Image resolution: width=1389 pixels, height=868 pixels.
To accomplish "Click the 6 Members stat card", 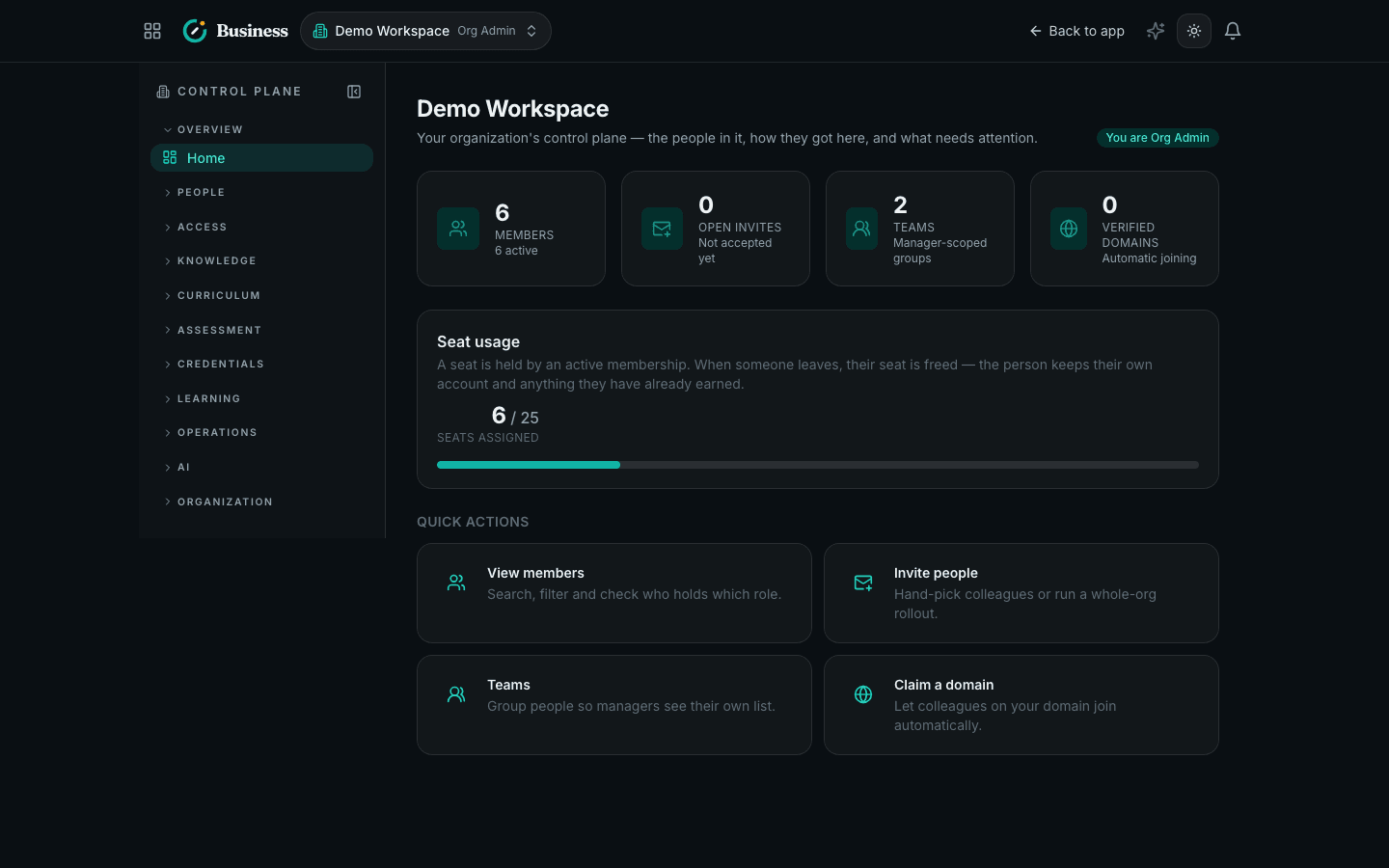I will tap(511, 229).
